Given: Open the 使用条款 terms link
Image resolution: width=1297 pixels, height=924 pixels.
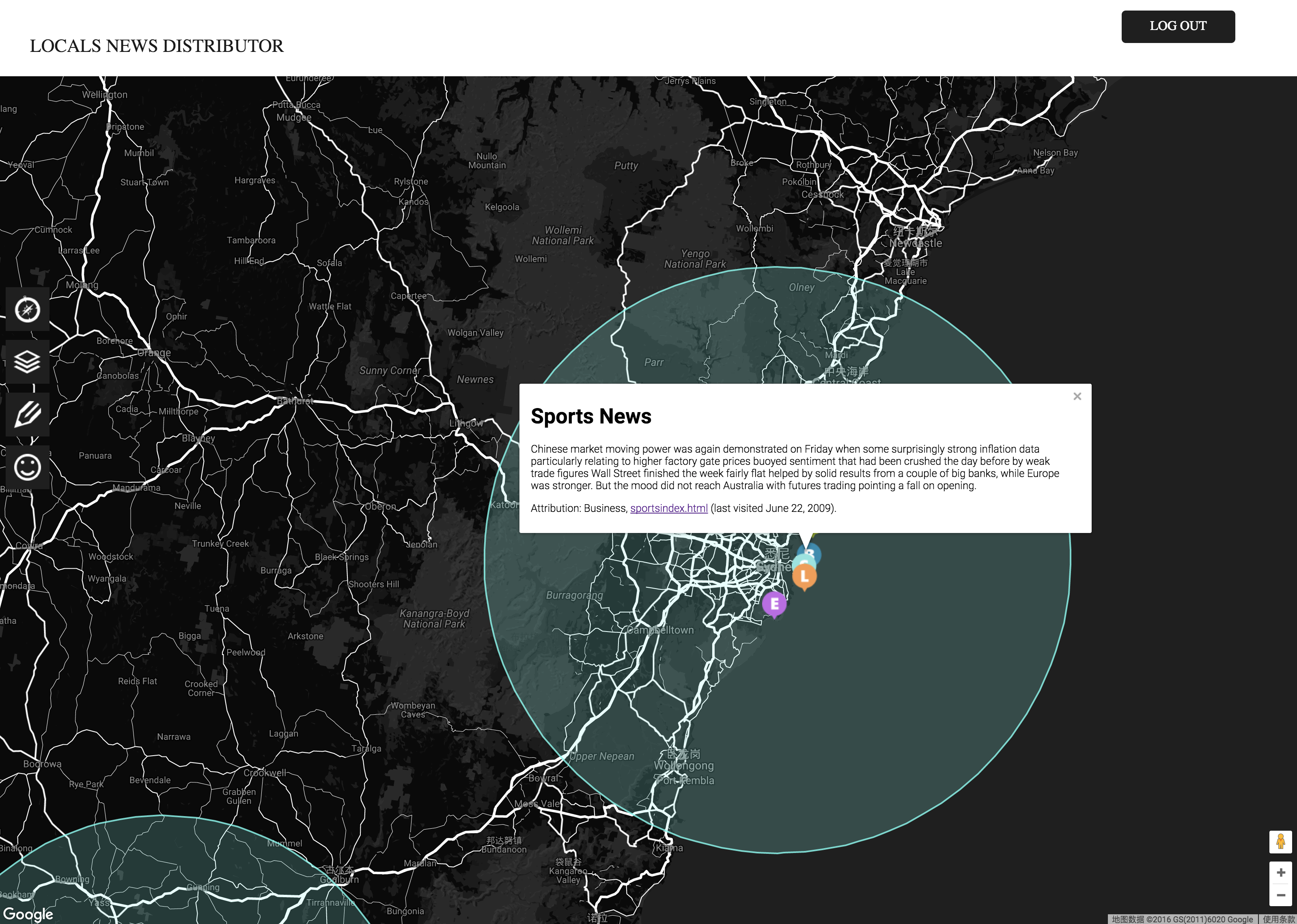Looking at the screenshot, I should 1278,920.
